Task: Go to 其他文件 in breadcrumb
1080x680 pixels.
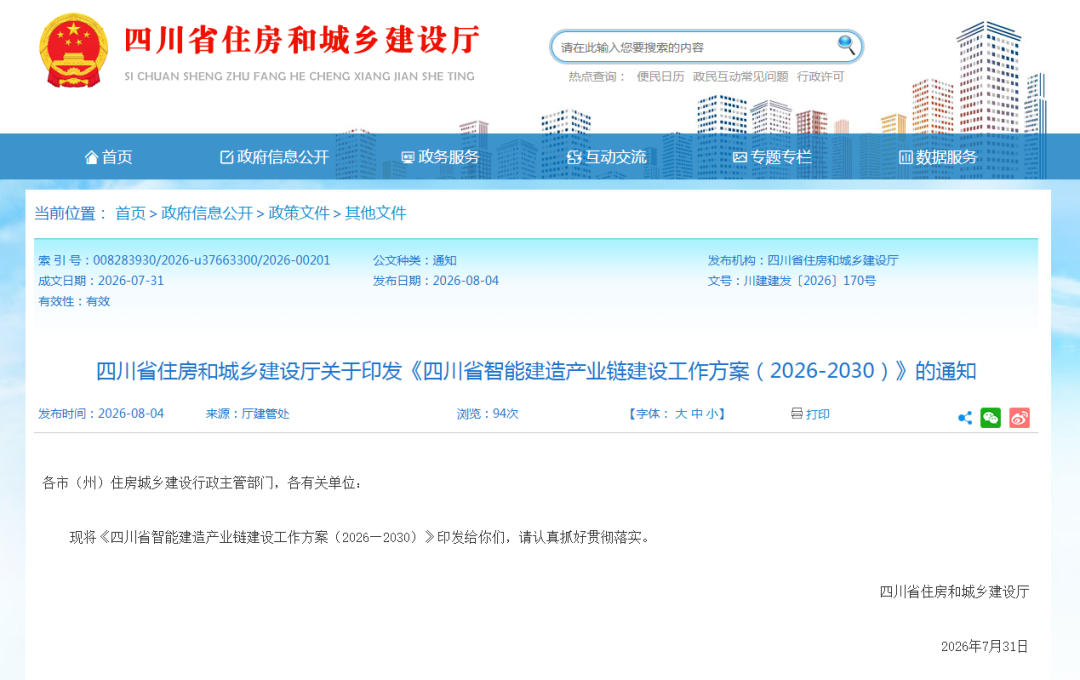Action: coord(375,214)
